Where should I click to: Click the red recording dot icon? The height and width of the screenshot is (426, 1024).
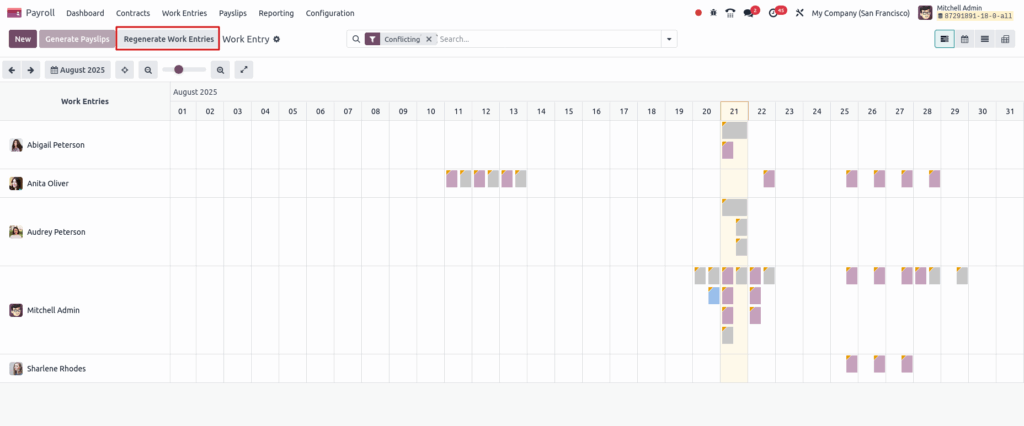[x=698, y=13]
